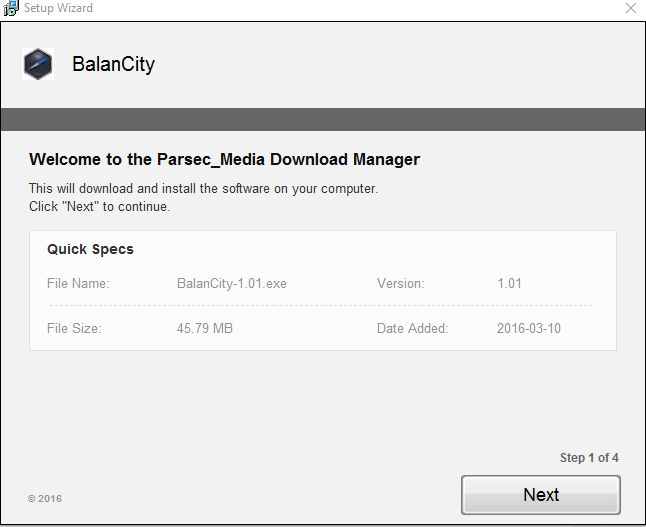The height and width of the screenshot is (527, 646).
Task: Click the Version label
Action: pyautogui.click(x=400, y=283)
